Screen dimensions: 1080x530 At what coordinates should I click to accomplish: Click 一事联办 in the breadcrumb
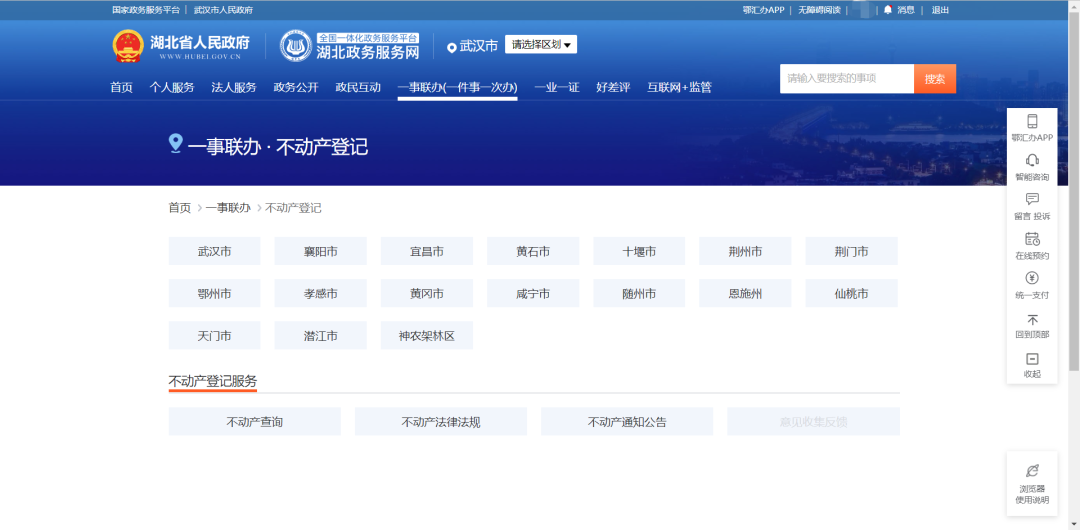tap(228, 208)
